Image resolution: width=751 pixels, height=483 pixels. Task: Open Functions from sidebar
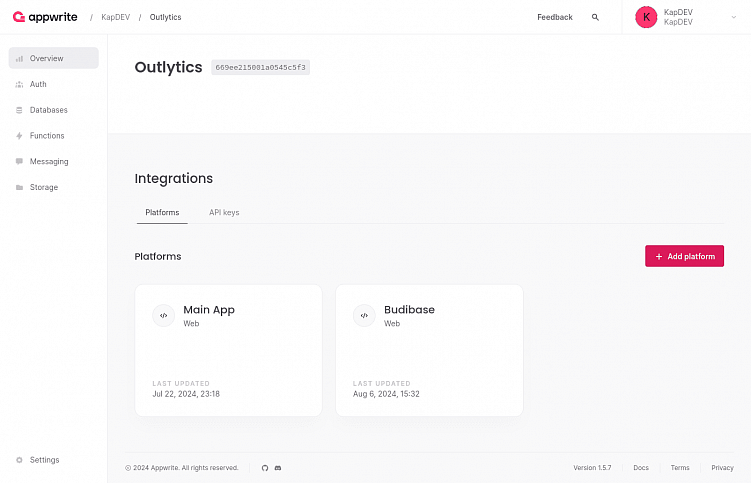pos(46,136)
